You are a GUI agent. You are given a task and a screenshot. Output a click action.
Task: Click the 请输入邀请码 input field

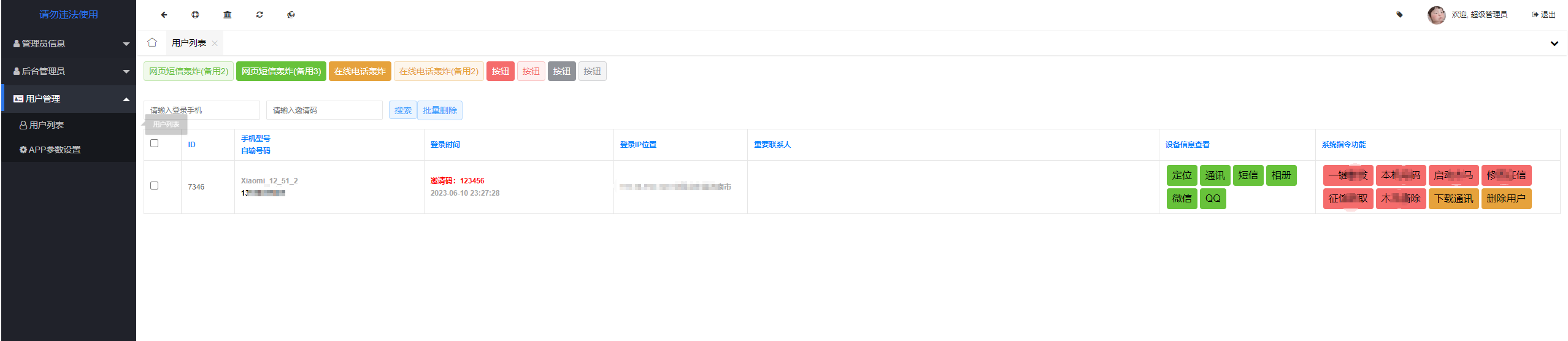click(x=325, y=110)
